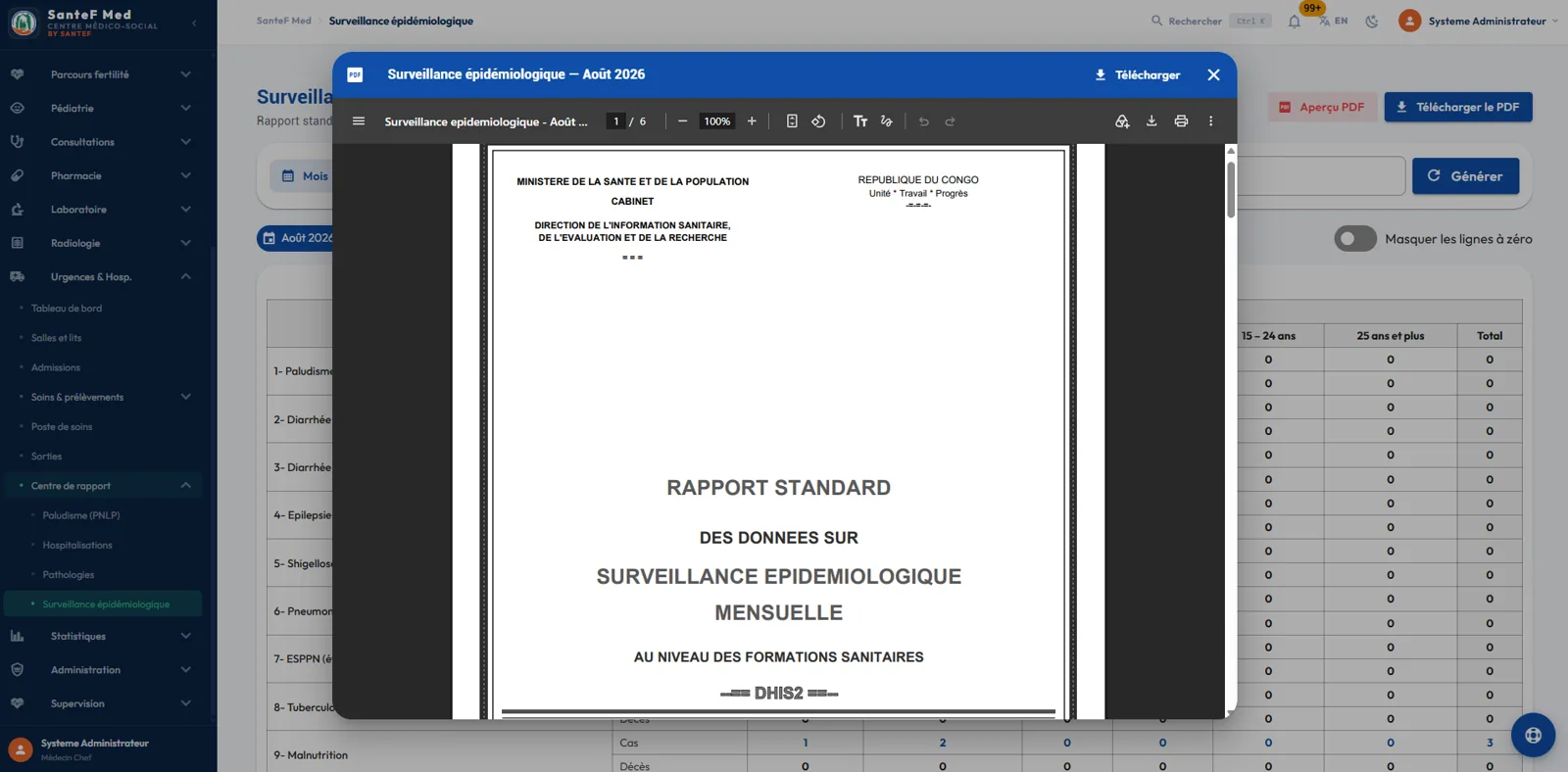Expand Soins & prélèvements submenu
The width and height of the screenshot is (1568, 772).
[x=102, y=397]
